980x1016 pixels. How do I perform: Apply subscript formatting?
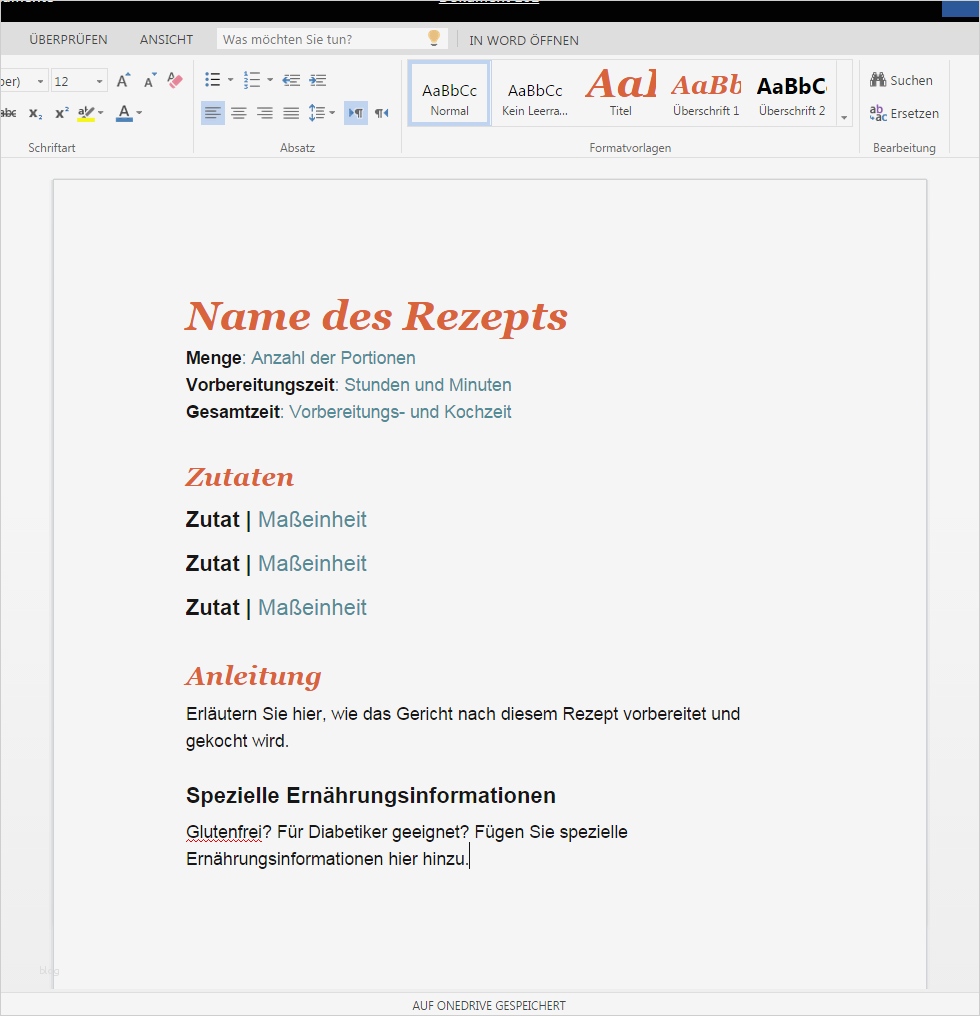pyautogui.click(x=35, y=113)
